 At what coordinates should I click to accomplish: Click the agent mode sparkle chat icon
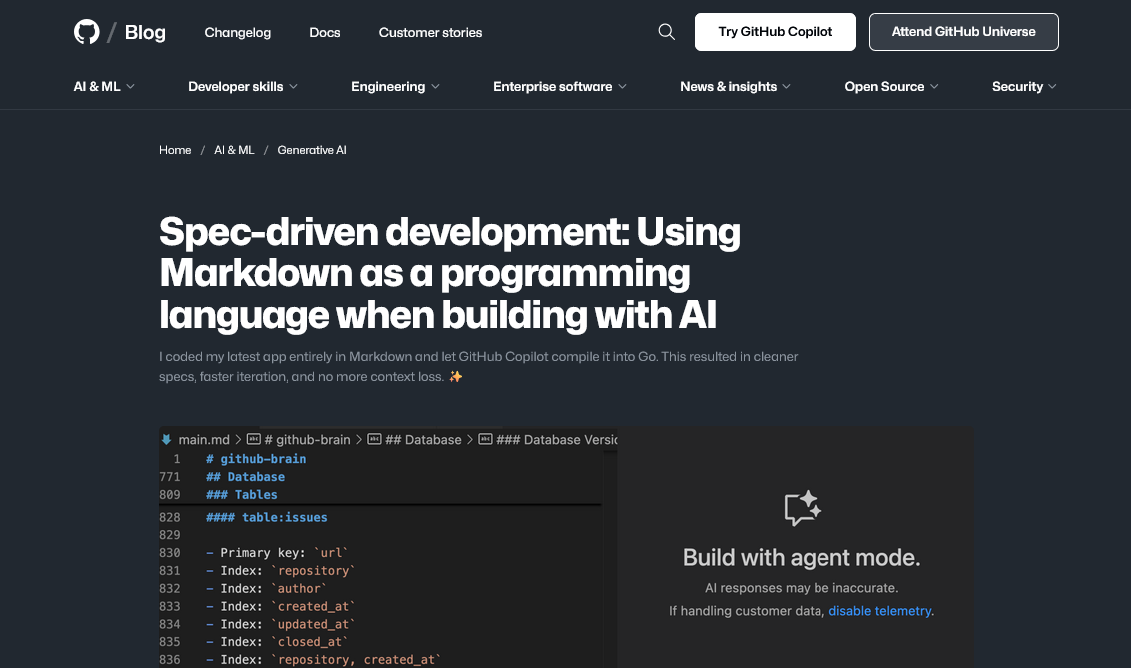point(801,508)
